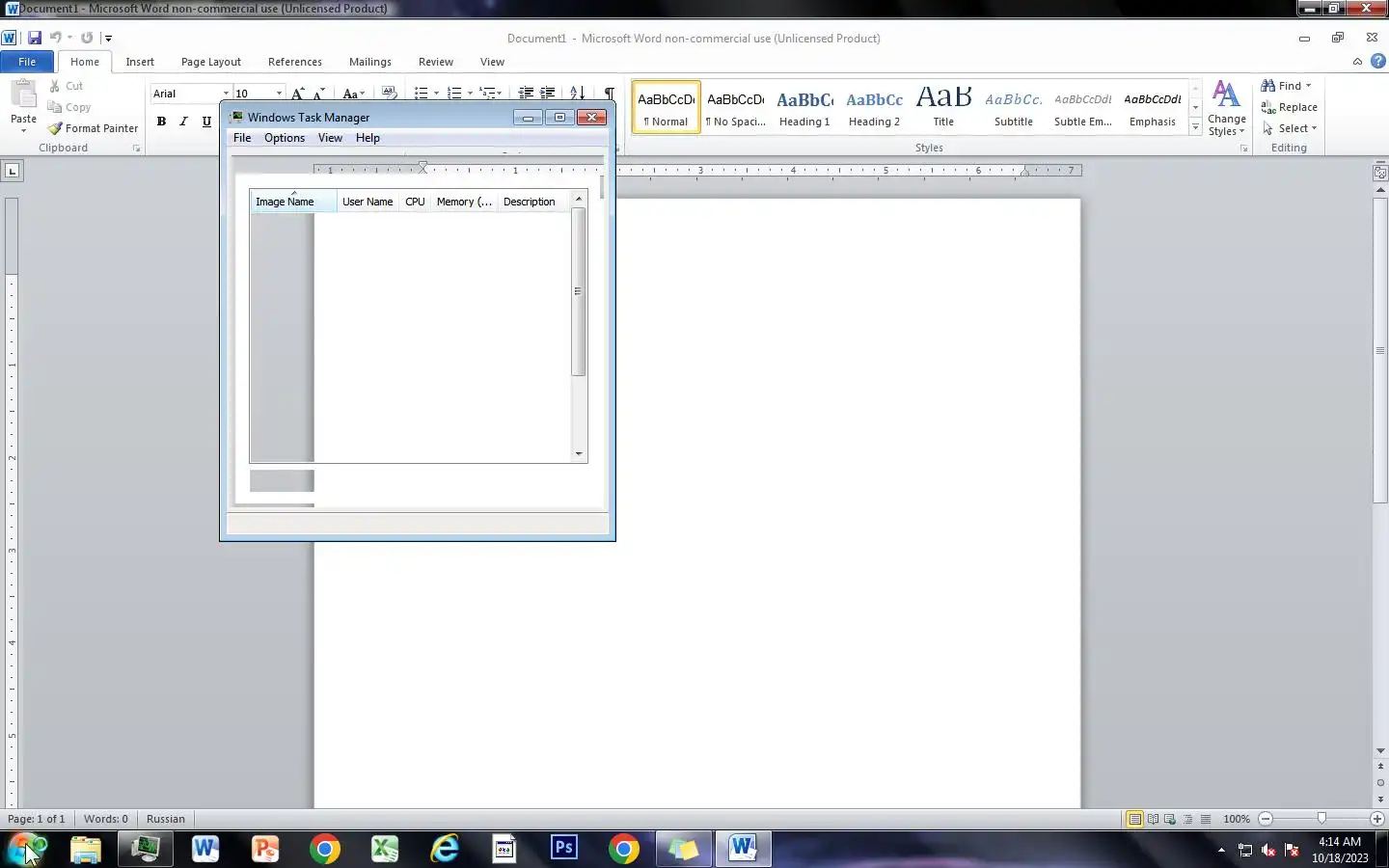Viewport: 1389px width, 868px height.
Task: Switch to the Mailings tab
Action: 370,62
